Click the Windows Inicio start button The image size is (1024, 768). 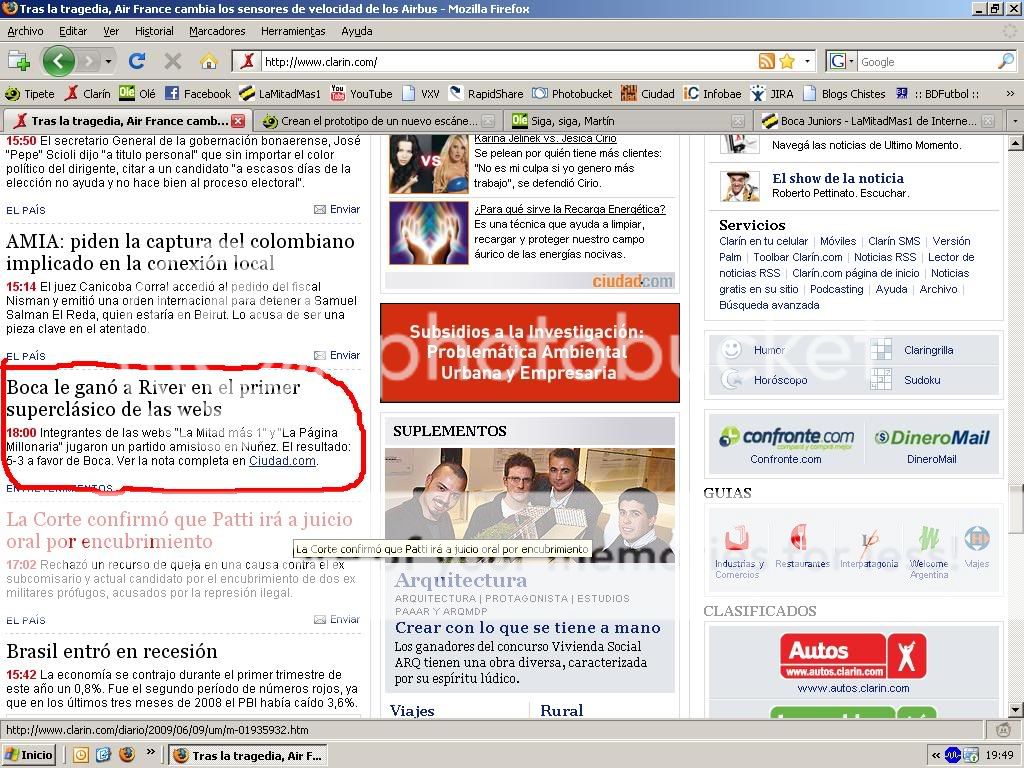coord(29,755)
